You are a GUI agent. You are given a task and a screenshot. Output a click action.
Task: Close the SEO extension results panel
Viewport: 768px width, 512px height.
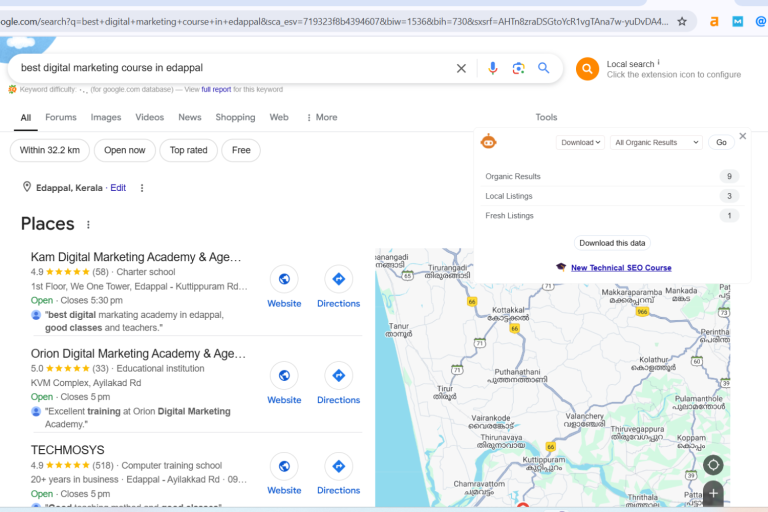coord(743,136)
